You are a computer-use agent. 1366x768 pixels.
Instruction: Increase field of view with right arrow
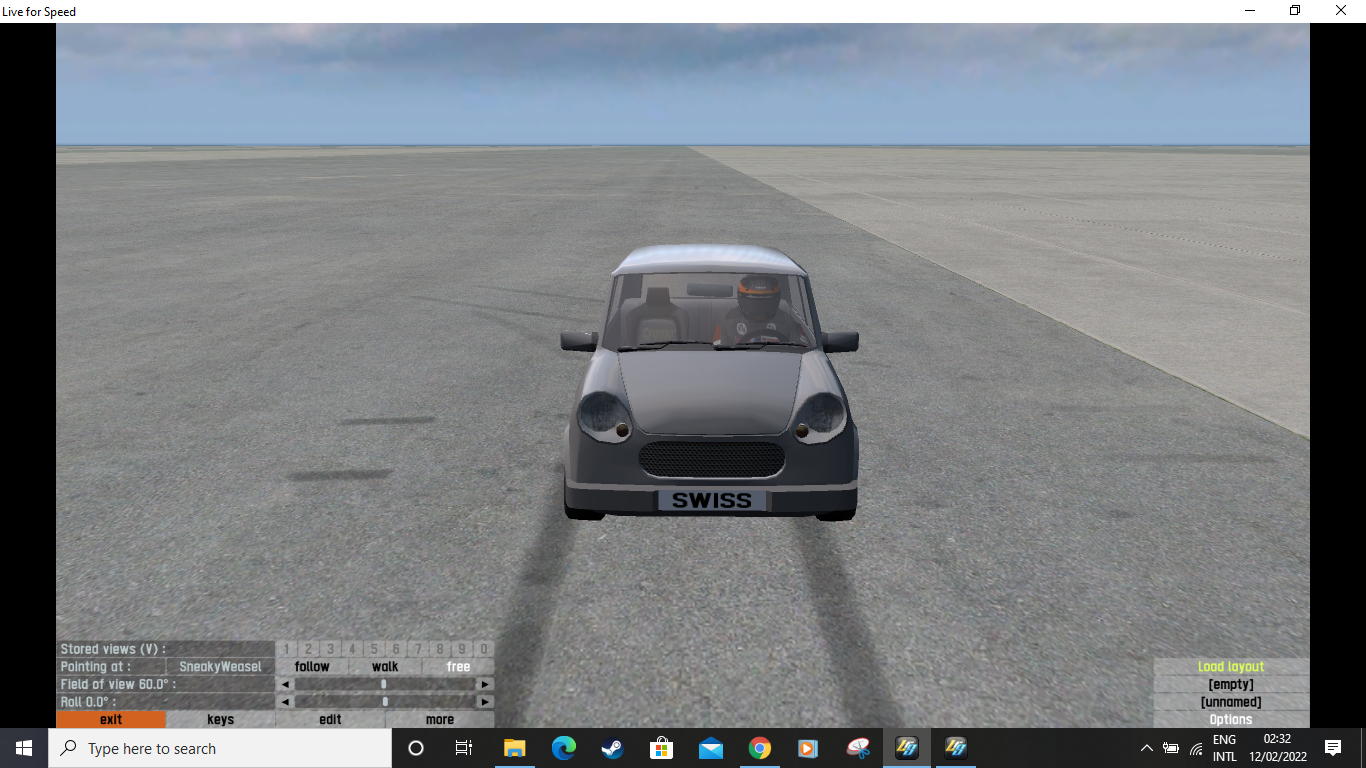click(485, 685)
